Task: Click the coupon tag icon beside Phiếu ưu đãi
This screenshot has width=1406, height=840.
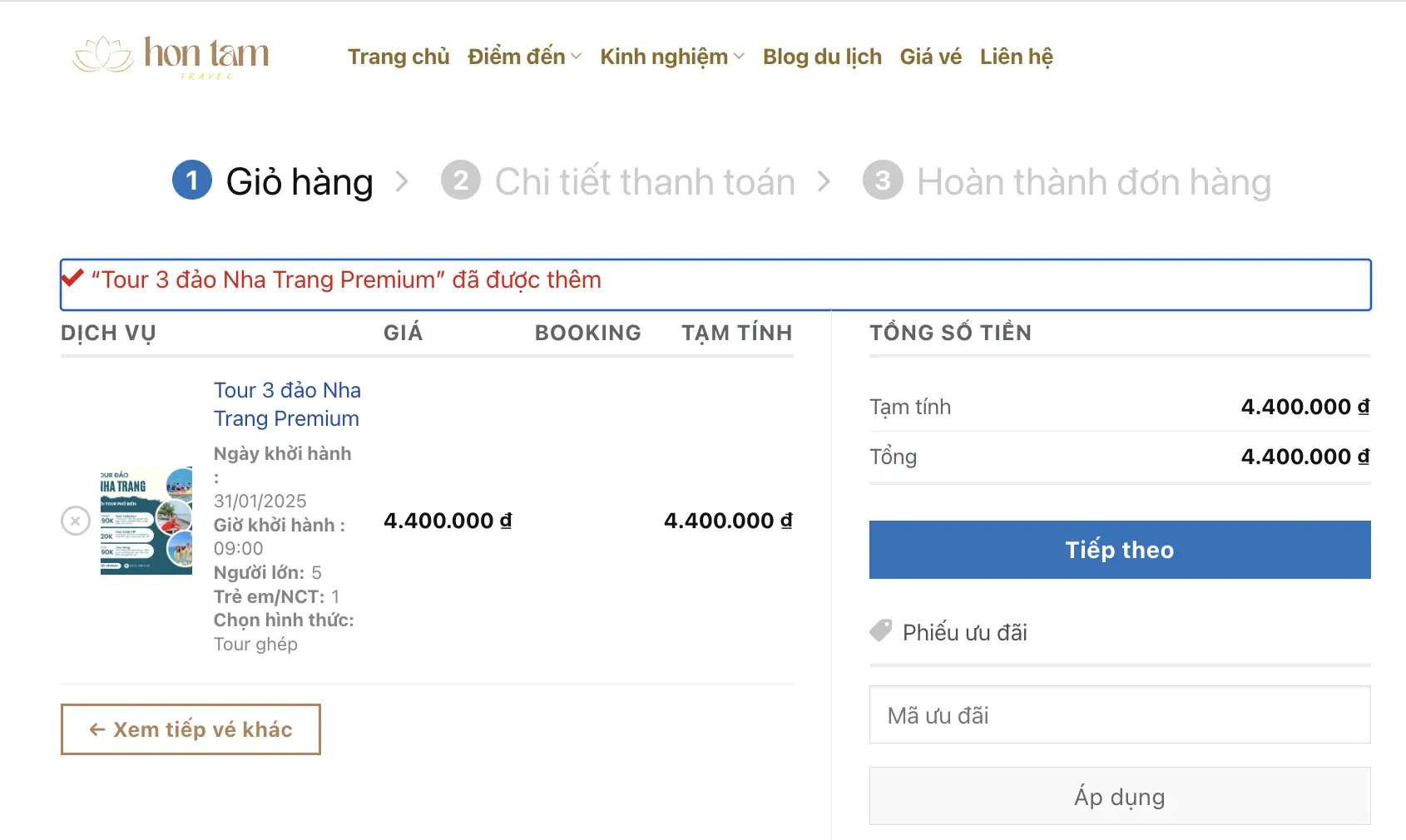Action: point(880,631)
